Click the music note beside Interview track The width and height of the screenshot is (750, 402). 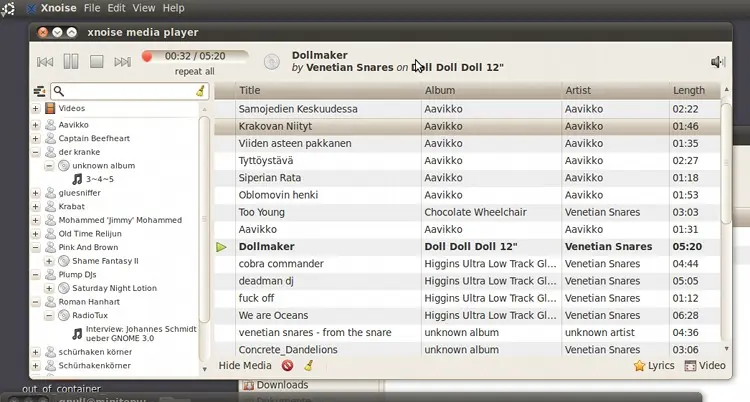tap(77, 334)
